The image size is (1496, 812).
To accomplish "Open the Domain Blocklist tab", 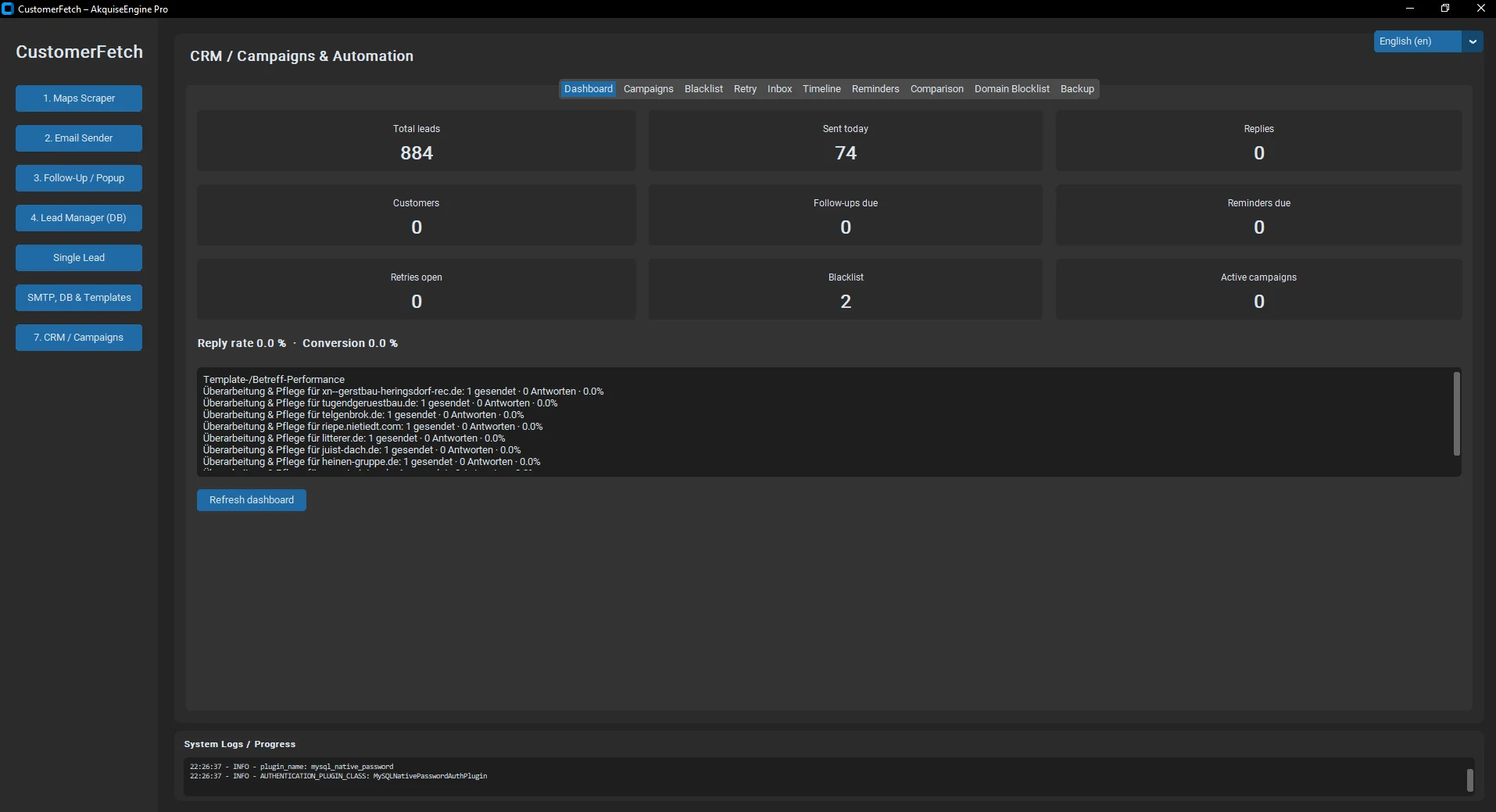I will 1012,89.
